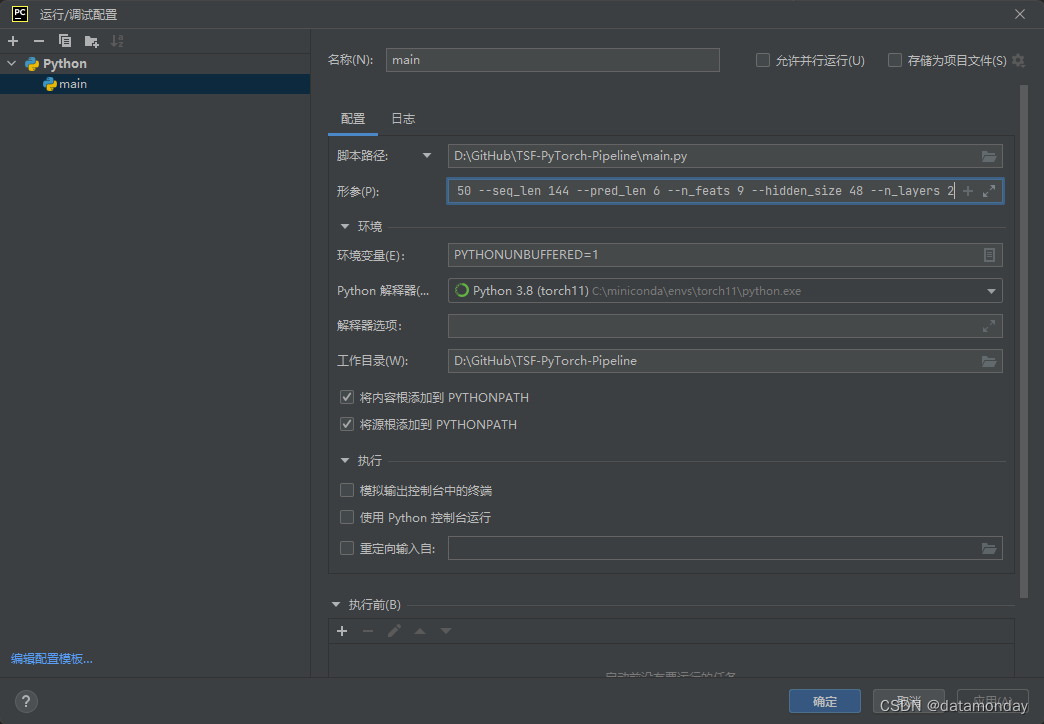Collapse the 执行 section

(345, 460)
